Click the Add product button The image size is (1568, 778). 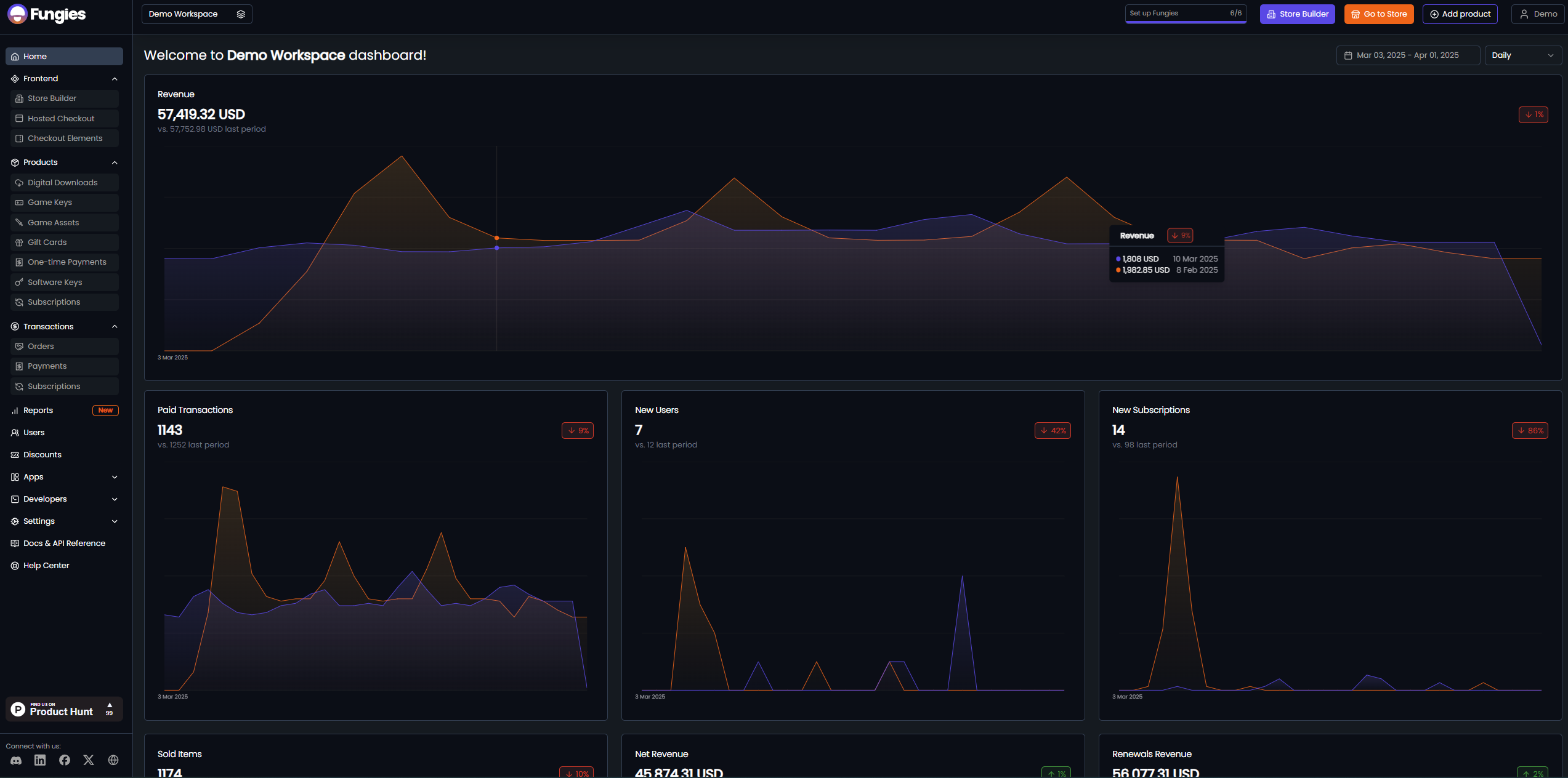[x=1460, y=14]
